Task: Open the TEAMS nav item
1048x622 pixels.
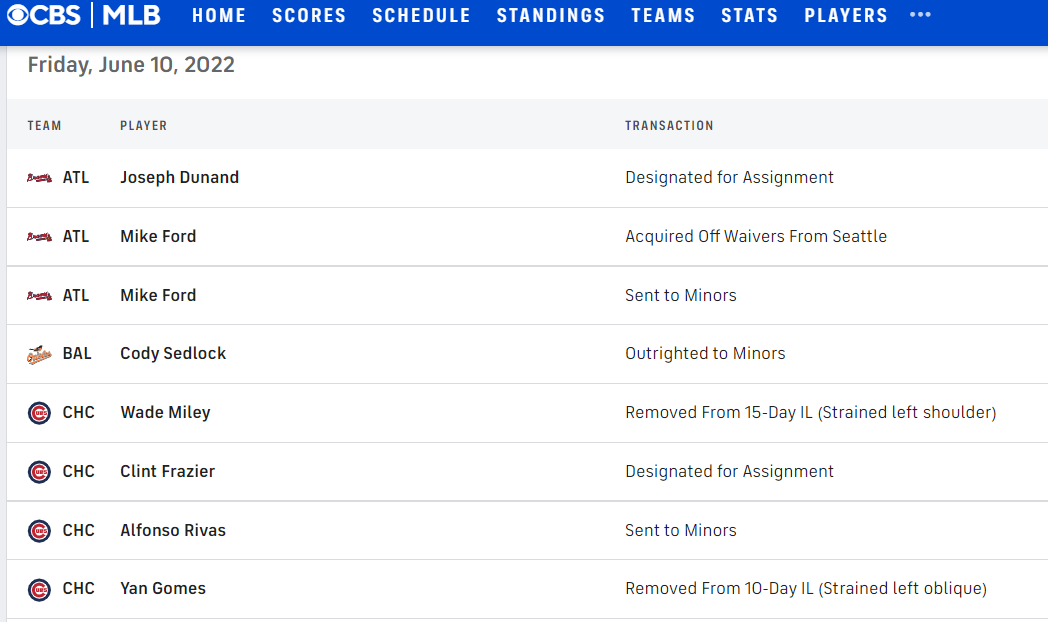Action: [663, 15]
